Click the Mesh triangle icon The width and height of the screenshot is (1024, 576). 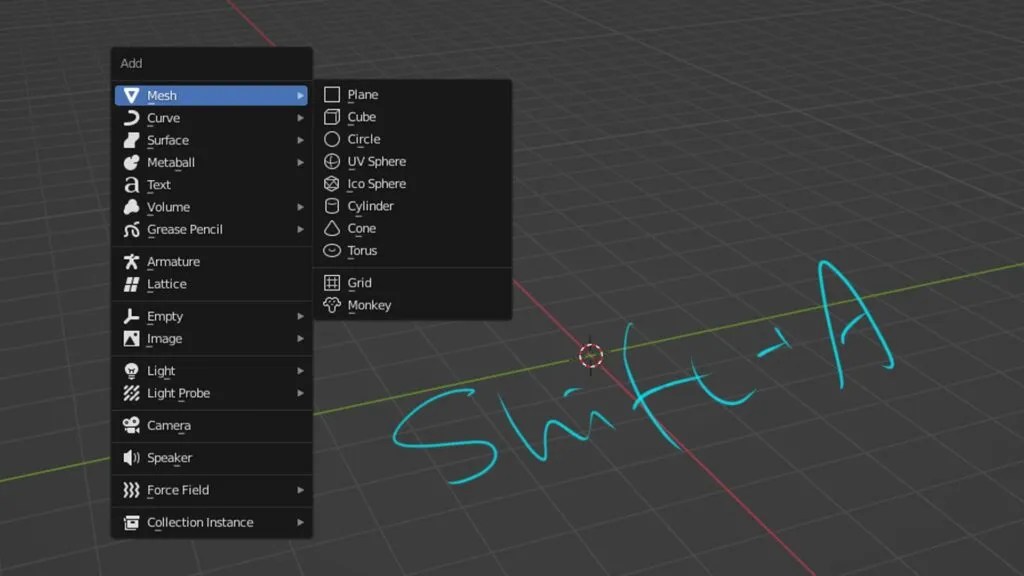click(x=133, y=95)
